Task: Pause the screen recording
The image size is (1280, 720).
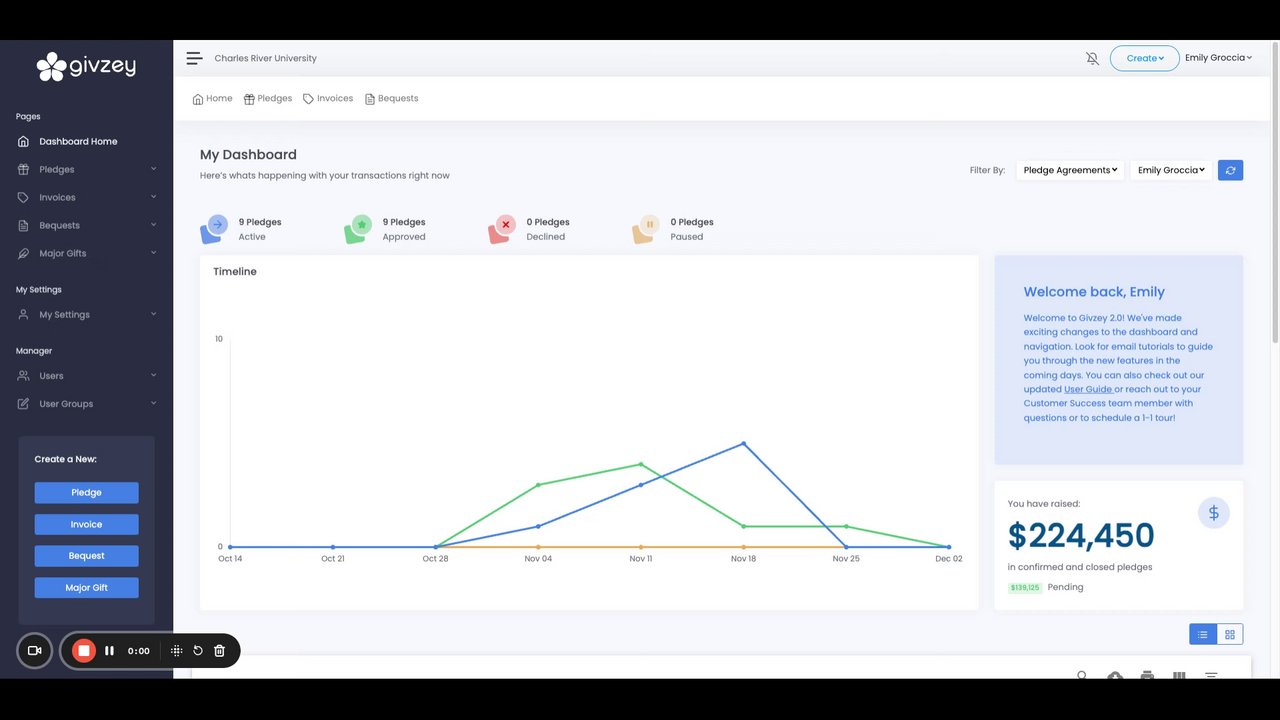Action: tap(109, 651)
